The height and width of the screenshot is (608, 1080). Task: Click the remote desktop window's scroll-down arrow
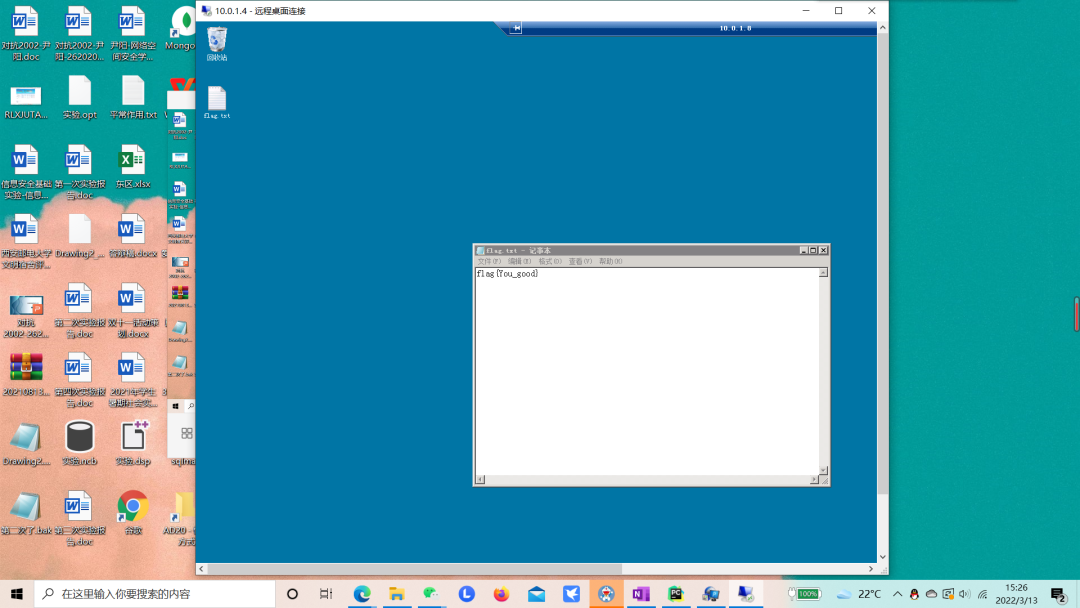882,557
